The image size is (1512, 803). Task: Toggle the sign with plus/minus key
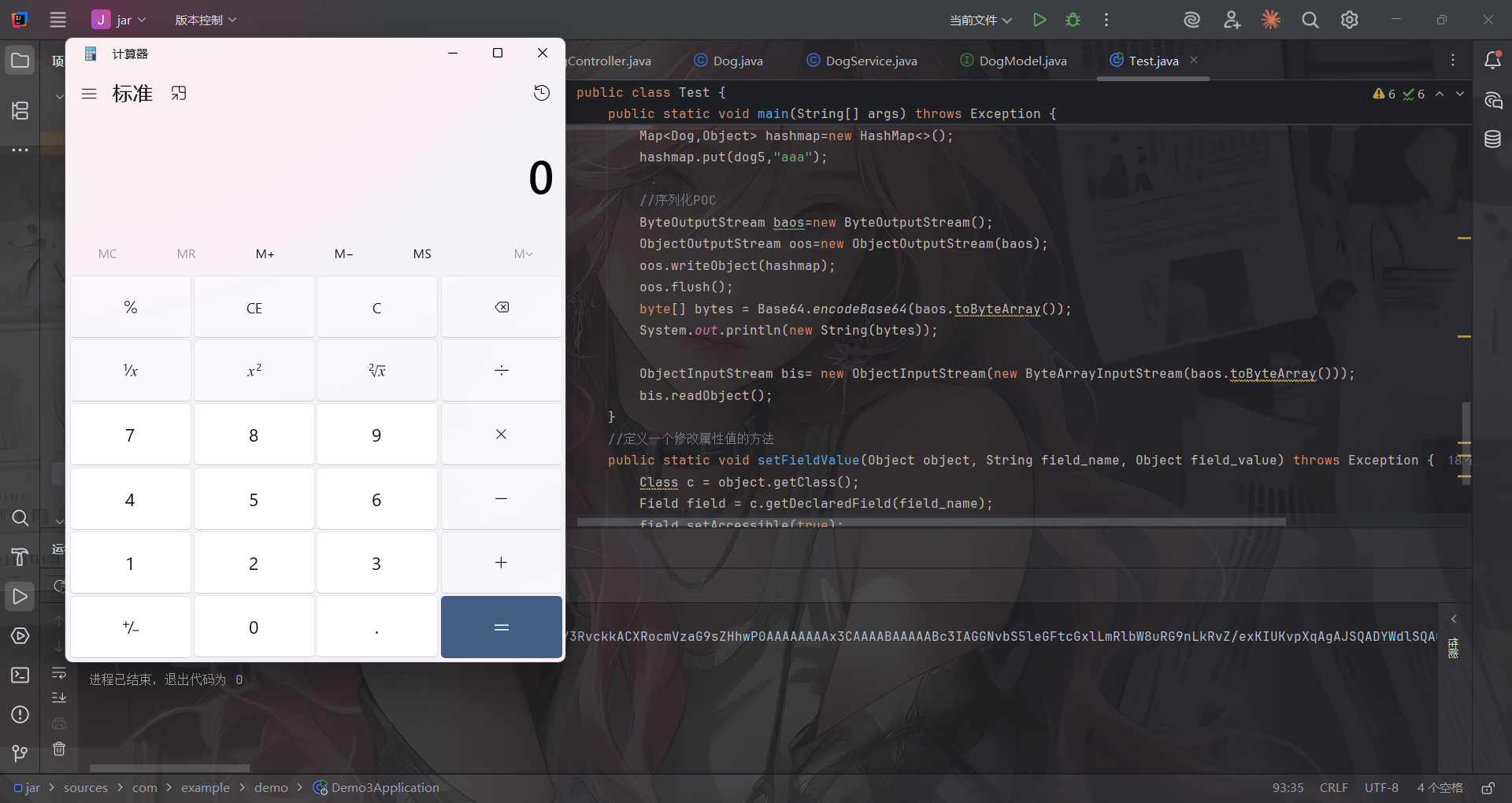tap(131, 627)
